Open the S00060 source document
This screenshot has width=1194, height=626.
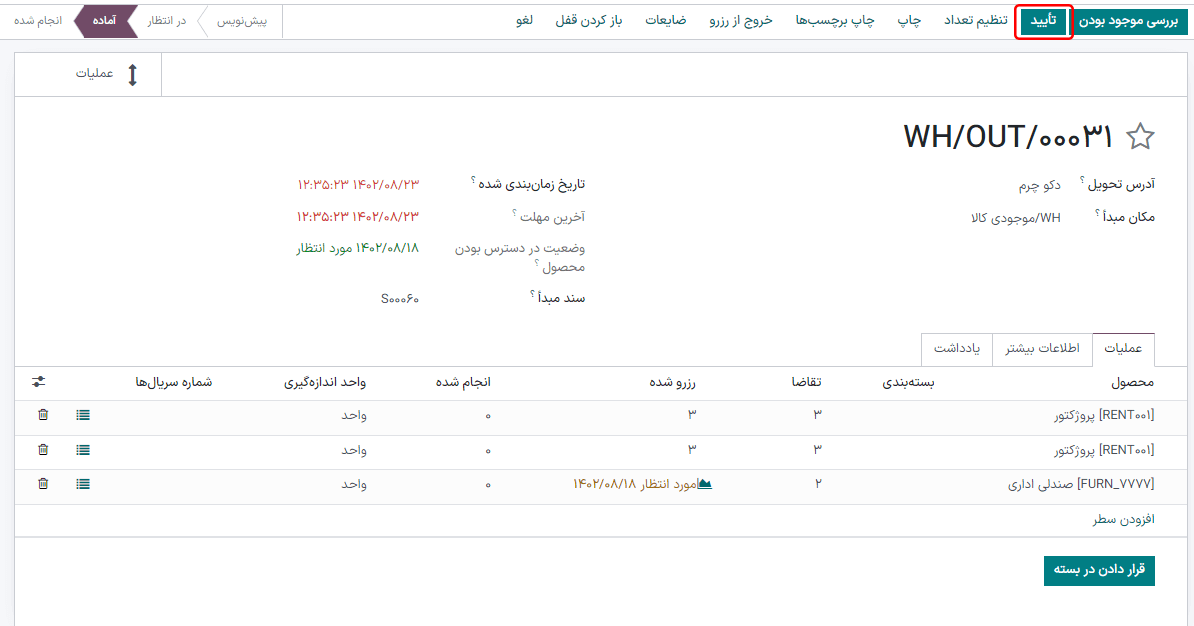(x=400, y=299)
